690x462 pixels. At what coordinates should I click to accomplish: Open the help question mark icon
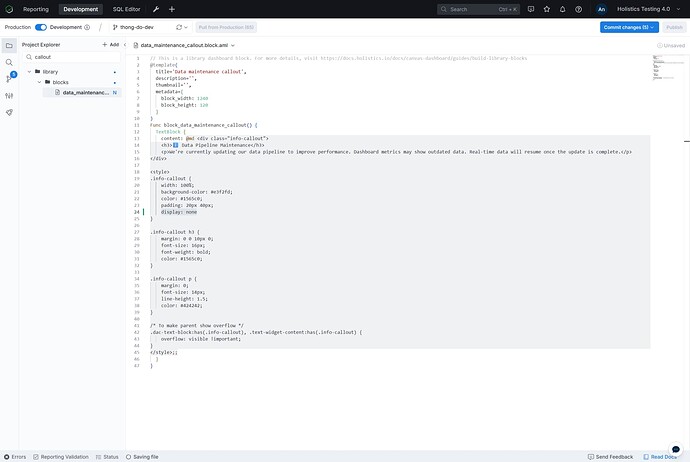(x=578, y=9)
